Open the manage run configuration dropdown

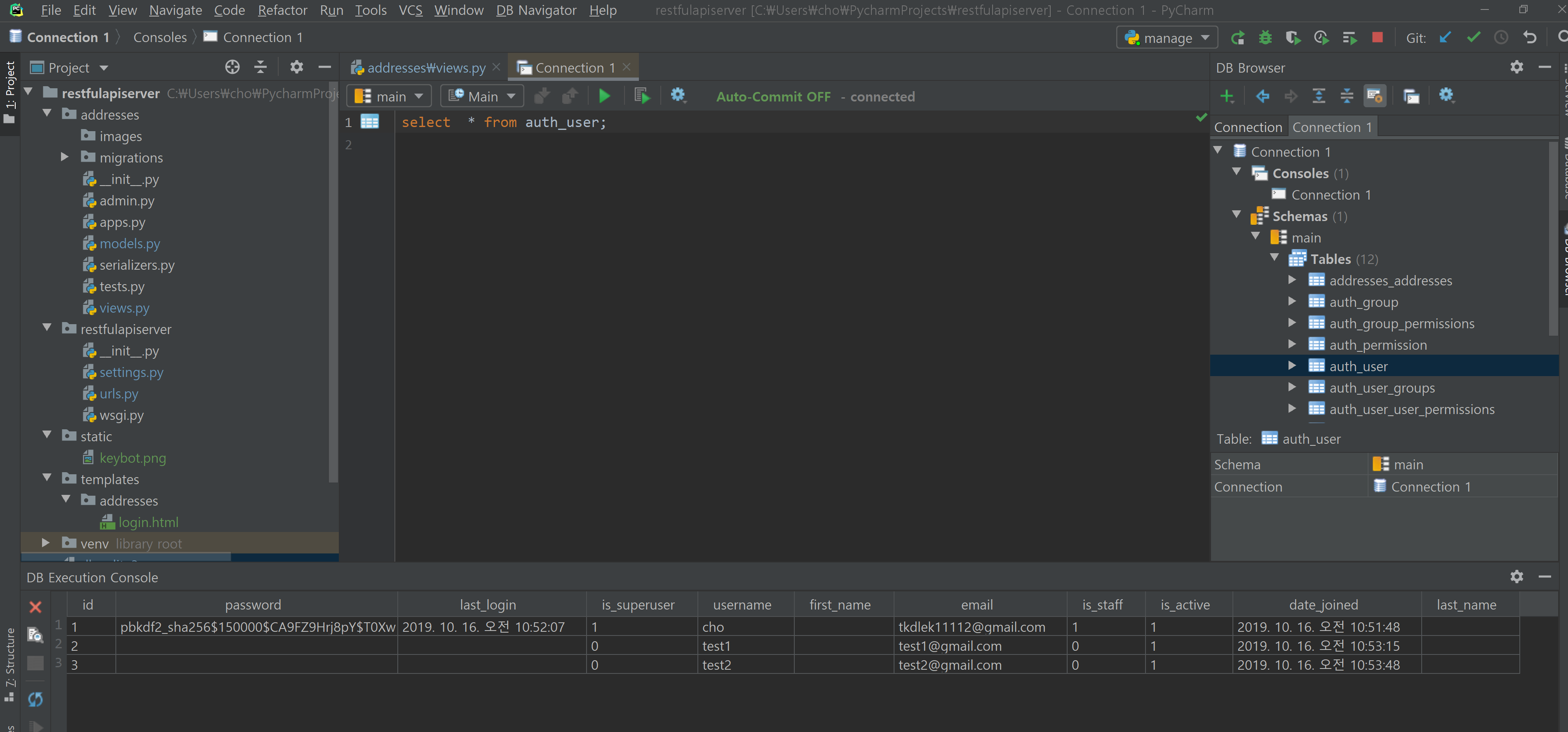point(1167,38)
